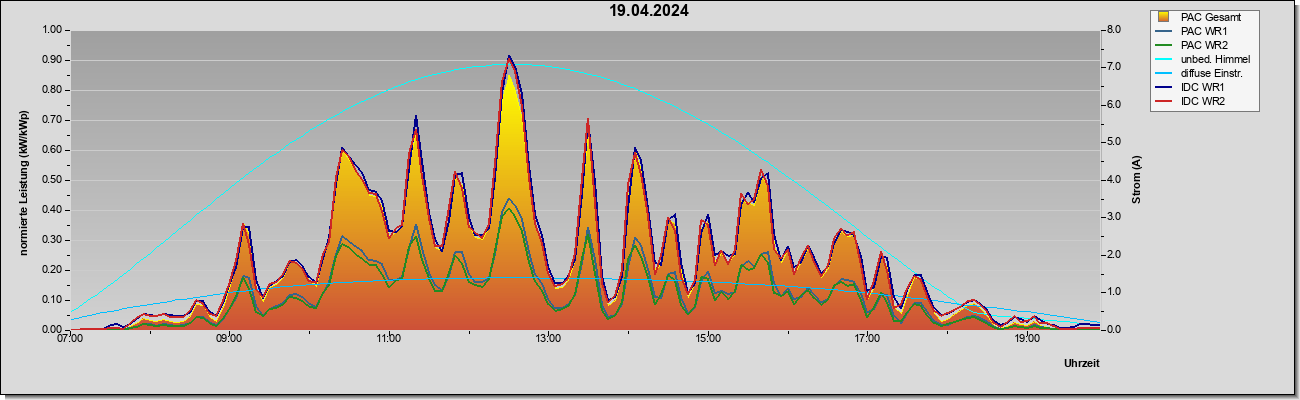Click the Uhrzeit axis label
This screenshot has height=400, width=1300.
tap(1082, 364)
